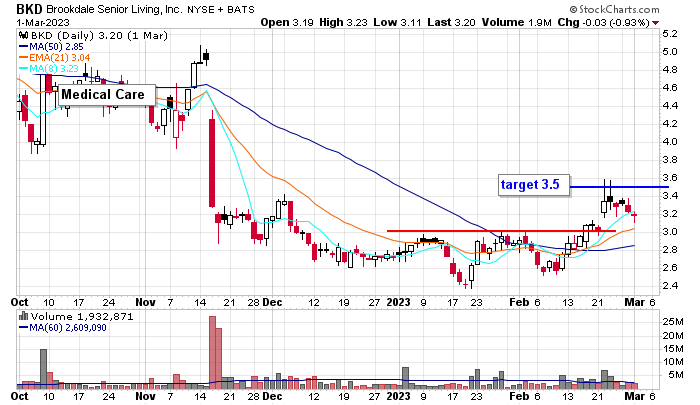Click the 1-Mar-2023 date label
700x405 pixels.
click(43, 22)
